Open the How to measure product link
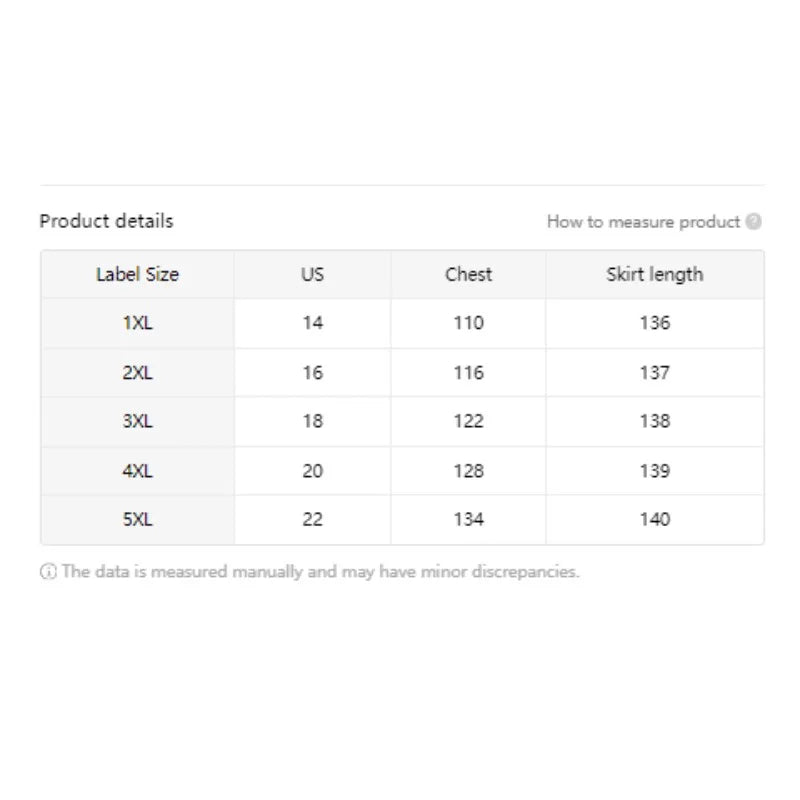Viewport: 800px width, 800px height. (643, 222)
